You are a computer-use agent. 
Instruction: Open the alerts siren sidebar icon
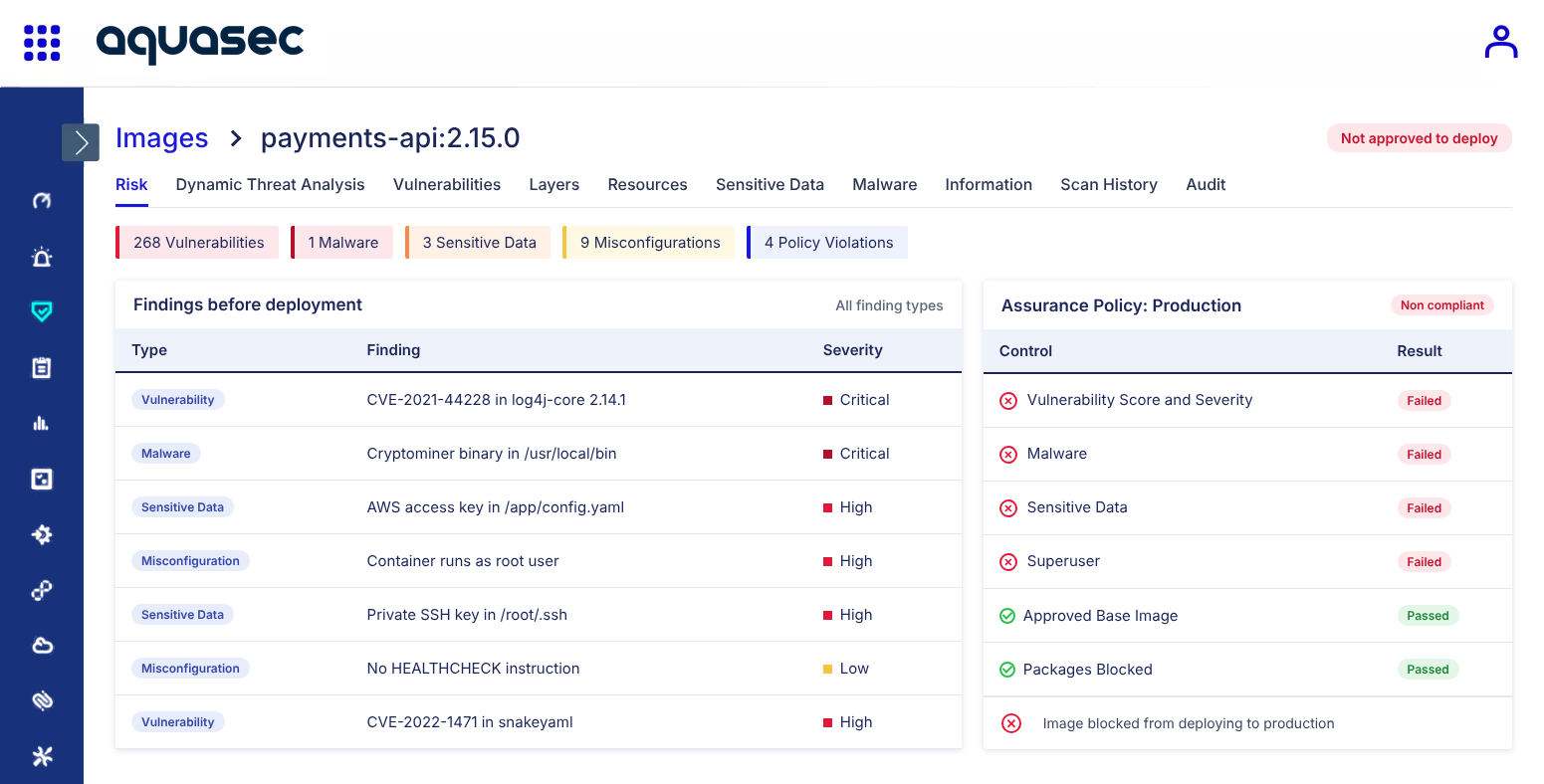pos(42,257)
